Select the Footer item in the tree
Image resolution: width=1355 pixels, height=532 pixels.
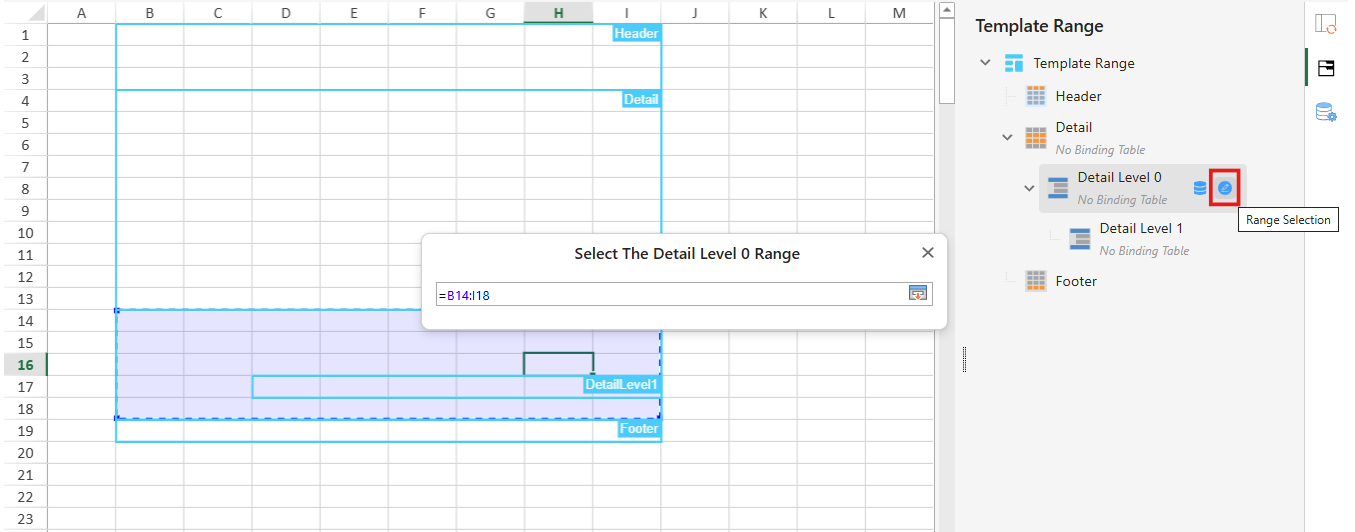coord(1076,282)
